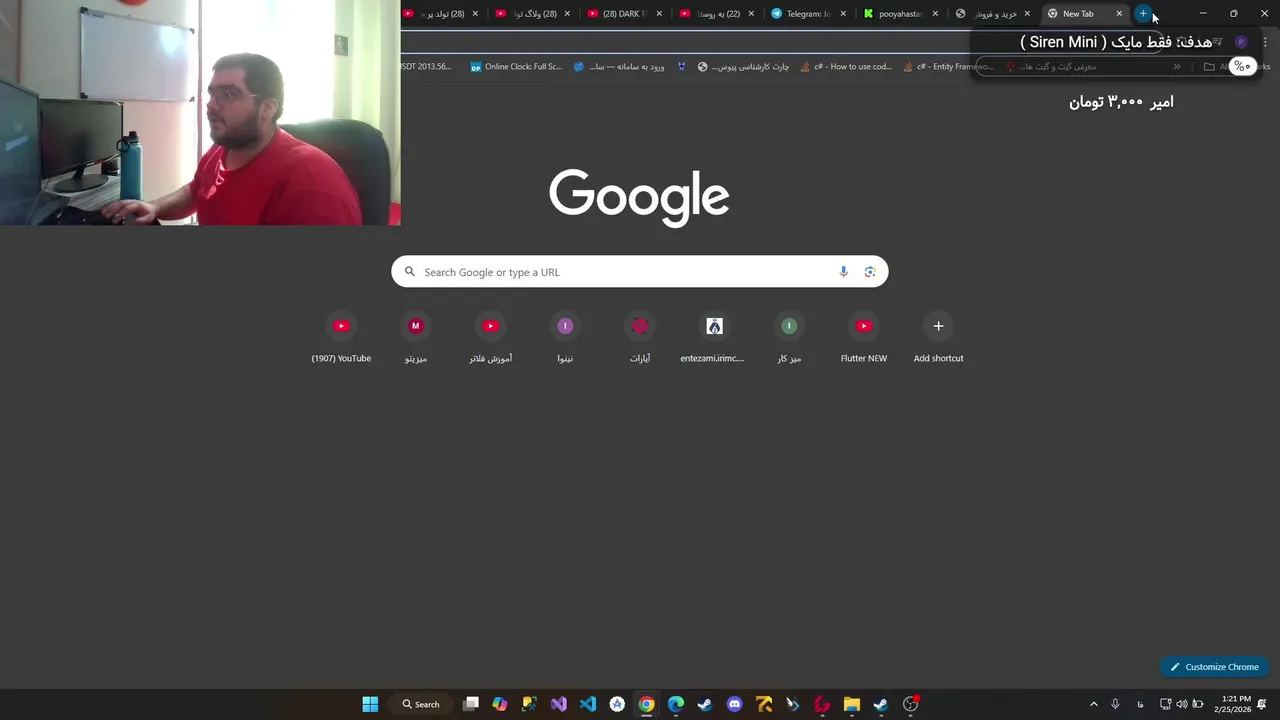Screen dimensions: 1280x720
Task: Open the notification bell in taskbar
Action: pos(1264,704)
